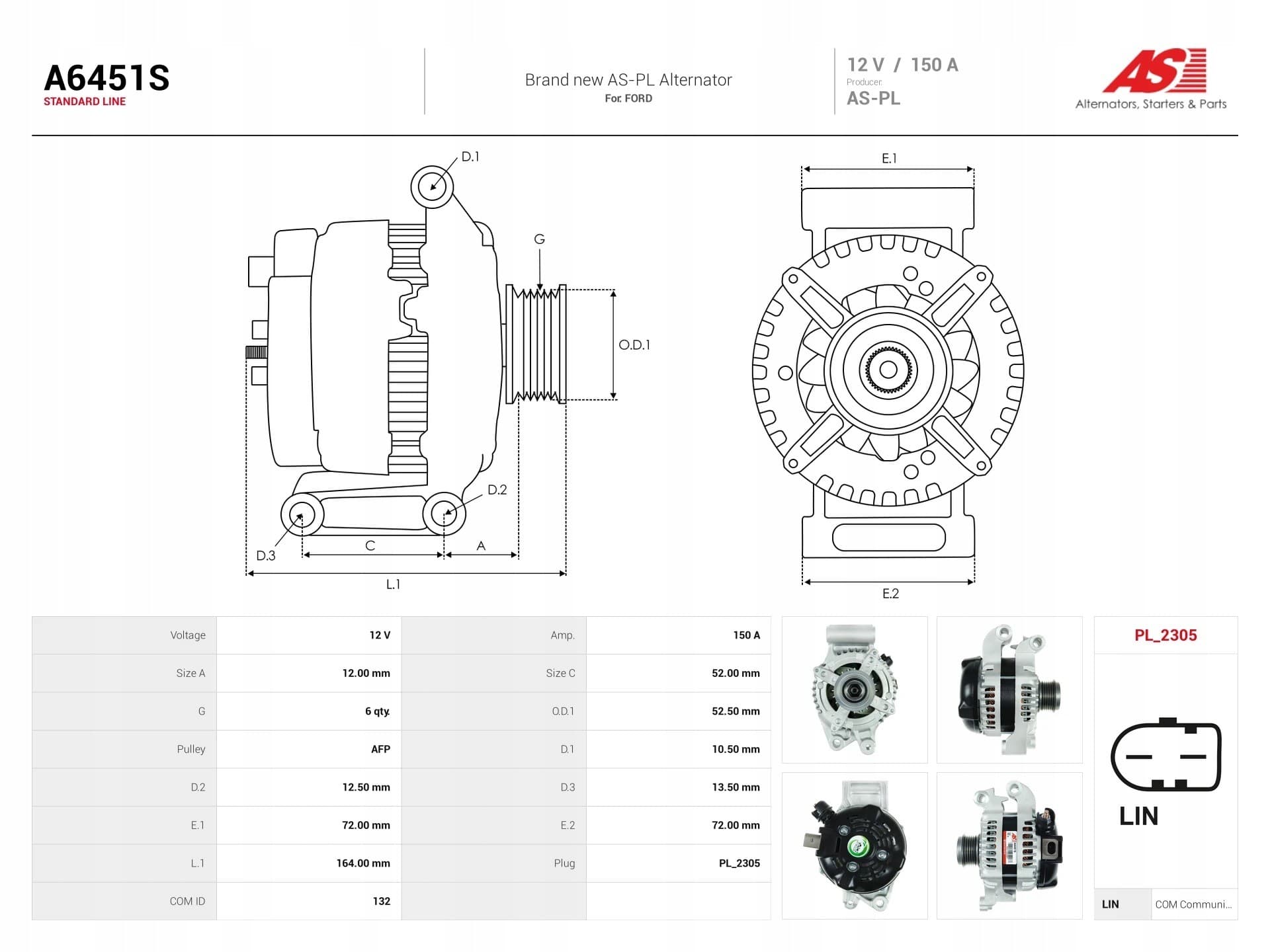Click the Voltage value '12 V' cell
This screenshot has width=1270, height=952.
pyautogui.click(x=309, y=635)
